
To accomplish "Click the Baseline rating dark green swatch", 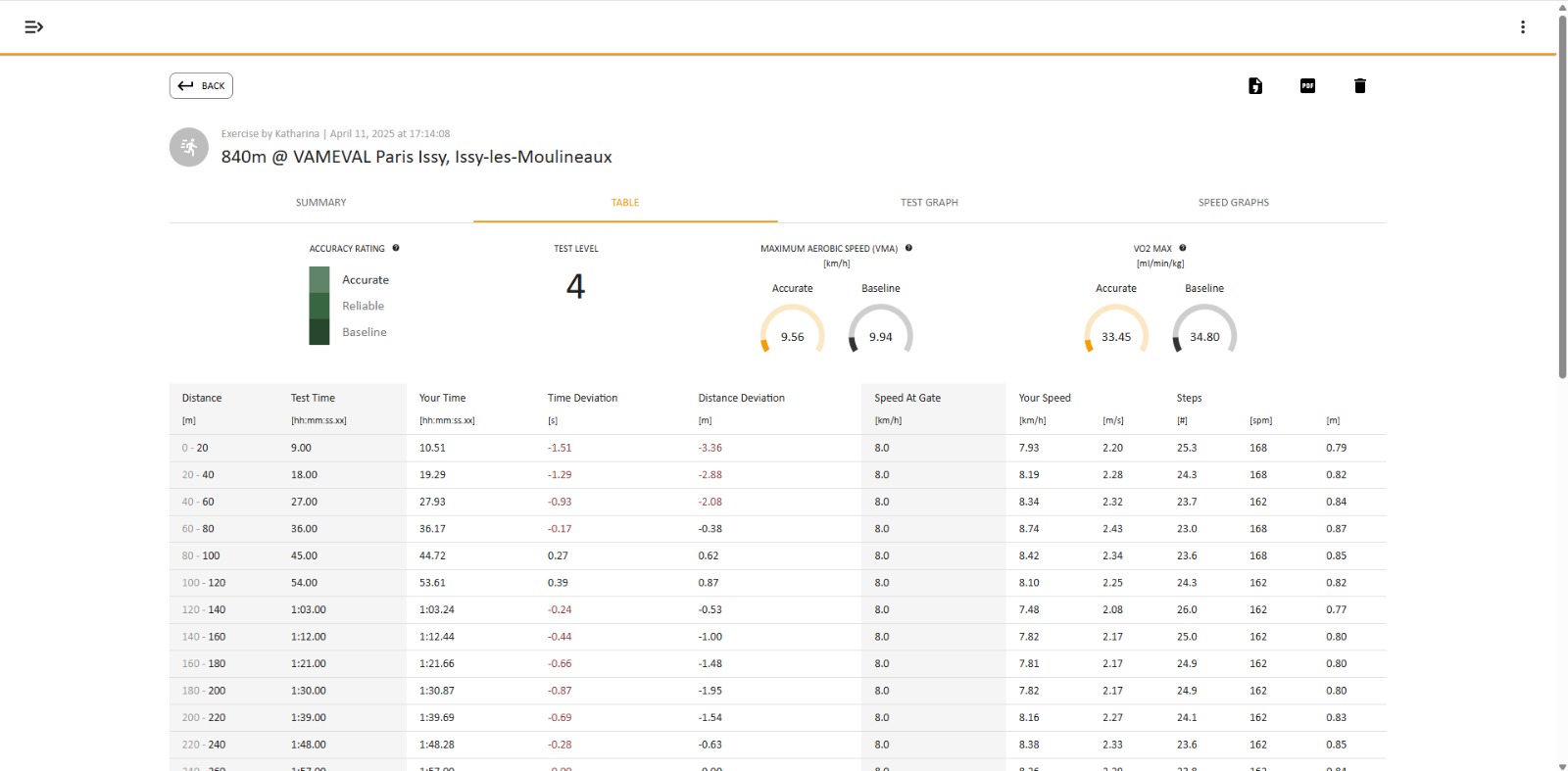I will tap(319, 332).
